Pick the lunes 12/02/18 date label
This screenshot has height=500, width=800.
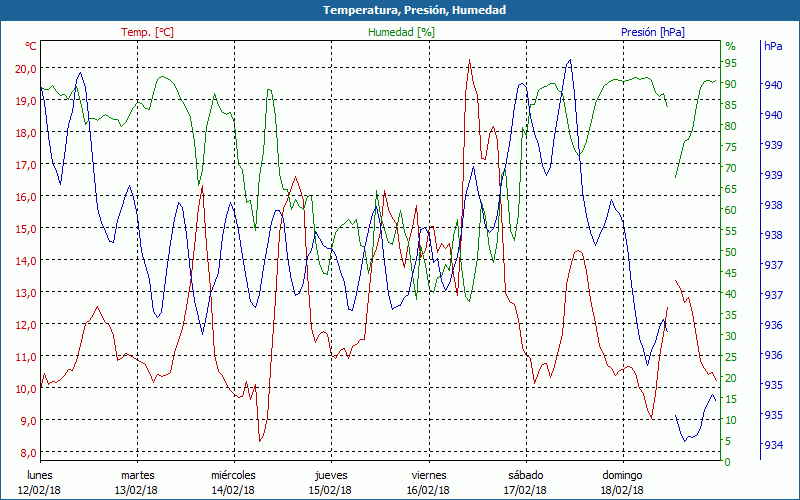click(x=40, y=482)
